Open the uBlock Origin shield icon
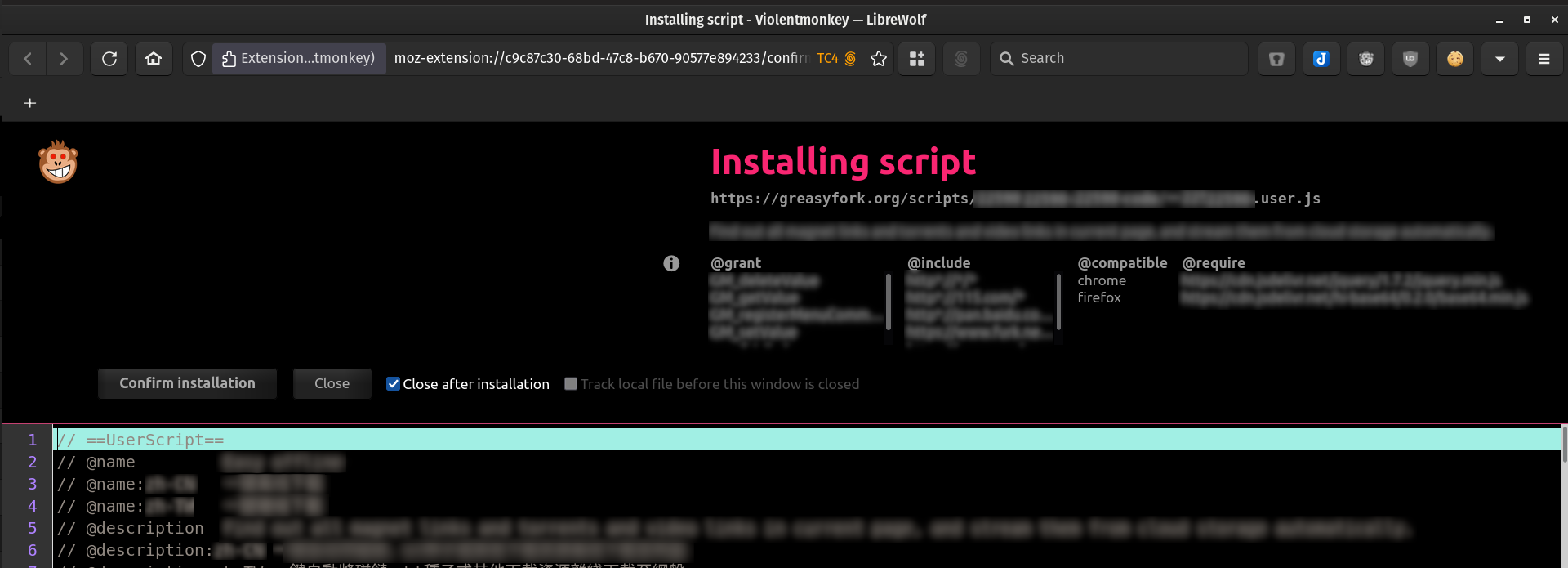Screen dimensions: 1568x568 pyautogui.click(x=1410, y=59)
